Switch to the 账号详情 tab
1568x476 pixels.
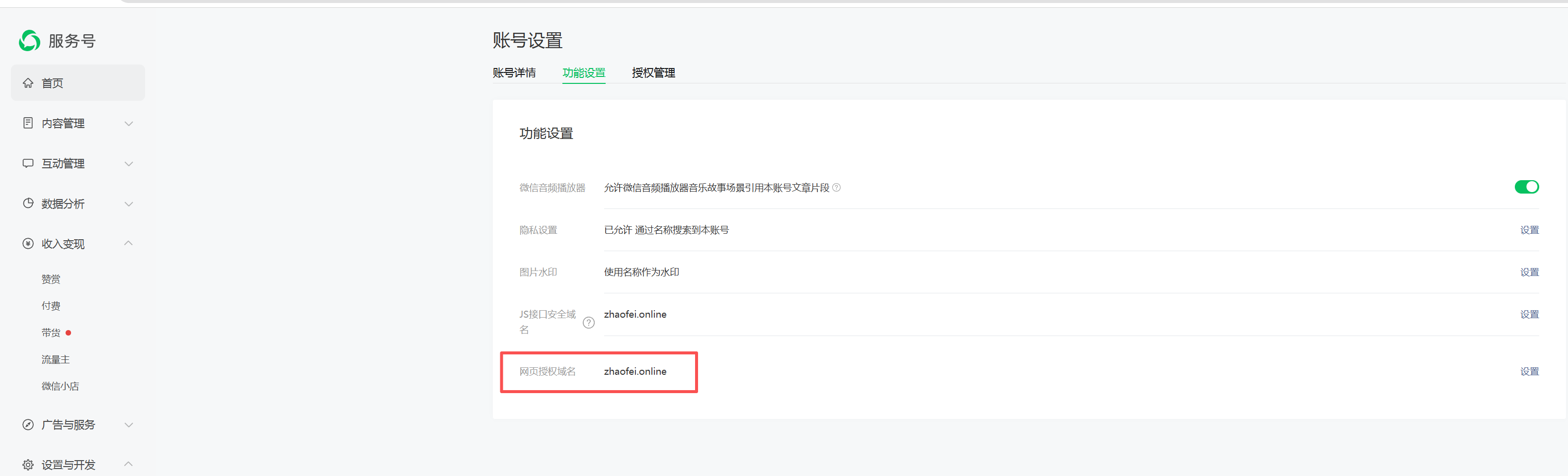514,73
